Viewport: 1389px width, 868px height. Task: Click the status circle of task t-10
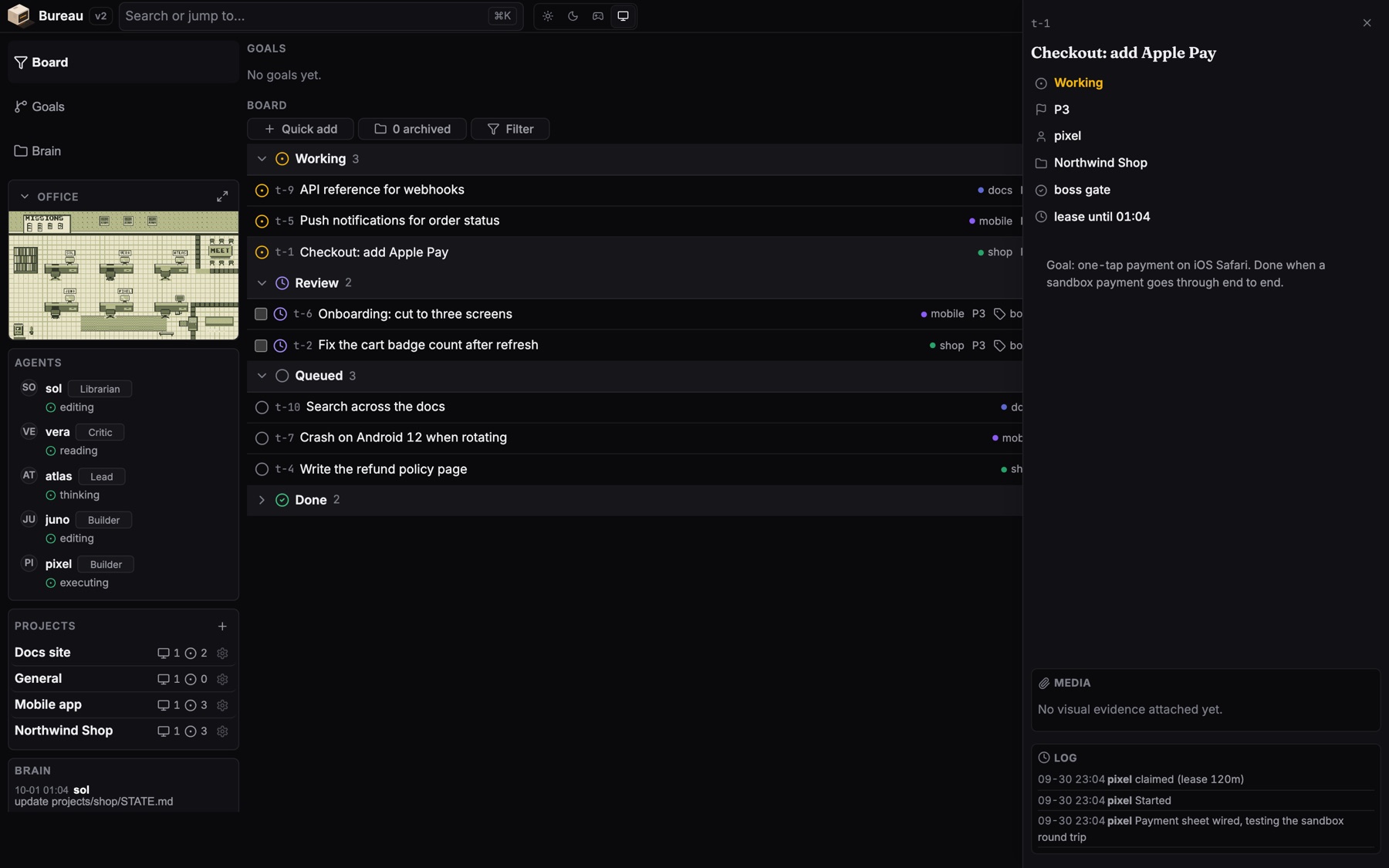262,407
